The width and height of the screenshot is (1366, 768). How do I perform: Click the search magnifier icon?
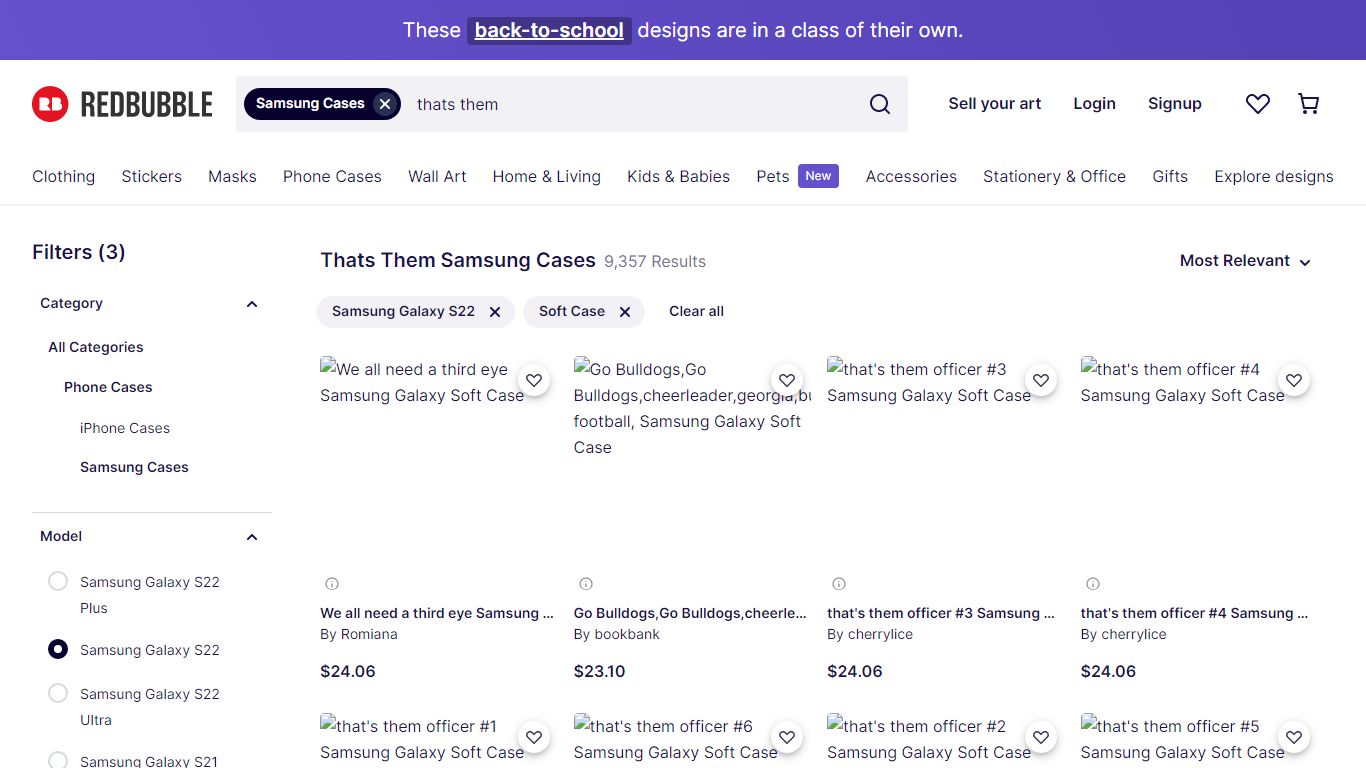pyautogui.click(x=880, y=104)
